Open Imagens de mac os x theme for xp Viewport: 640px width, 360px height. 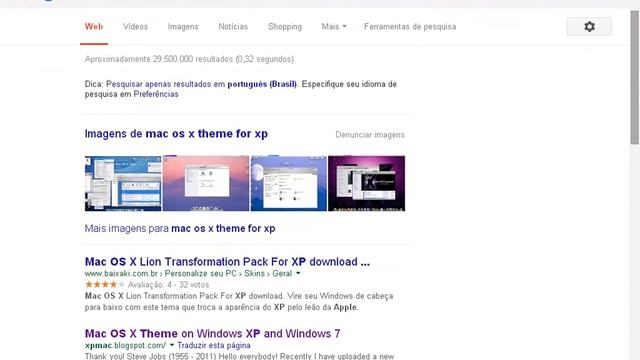pyautogui.click(x=176, y=133)
